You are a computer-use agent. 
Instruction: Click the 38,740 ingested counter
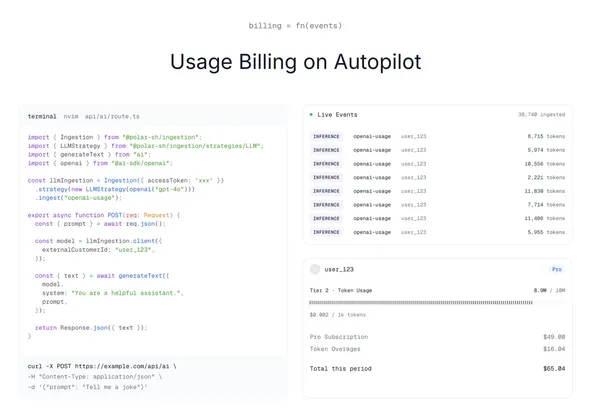pyautogui.click(x=541, y=114)
